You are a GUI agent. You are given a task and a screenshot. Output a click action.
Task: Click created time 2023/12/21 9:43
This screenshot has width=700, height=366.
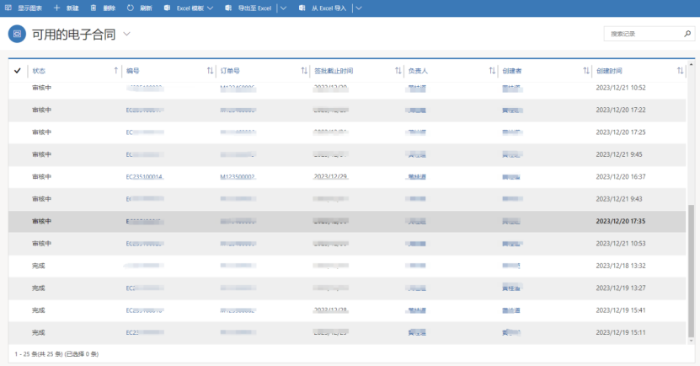pyautogui.click(x=619, y=199)
